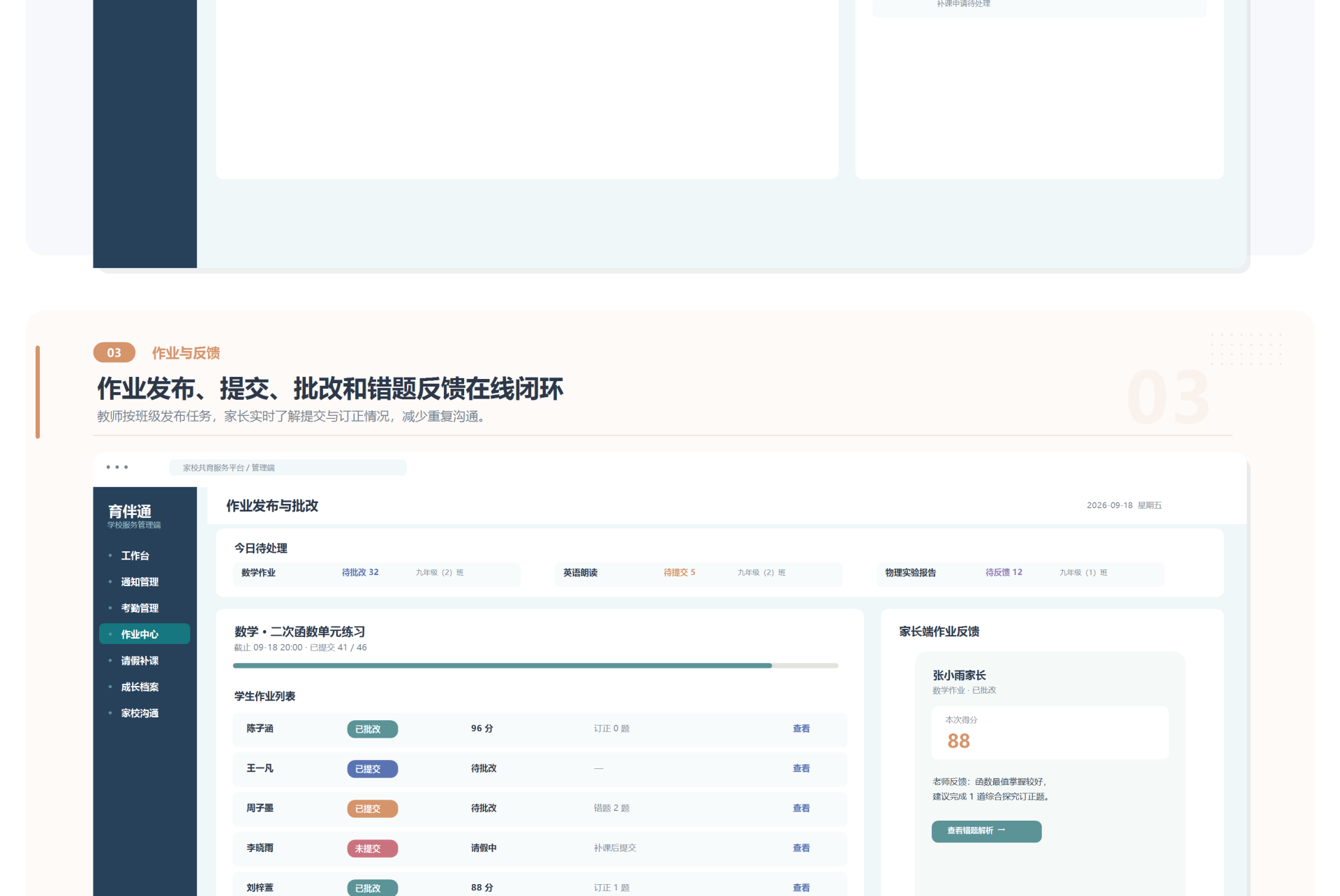Click 查看 link for 刘梓萱
The image size is (1340, 896).
801,888
